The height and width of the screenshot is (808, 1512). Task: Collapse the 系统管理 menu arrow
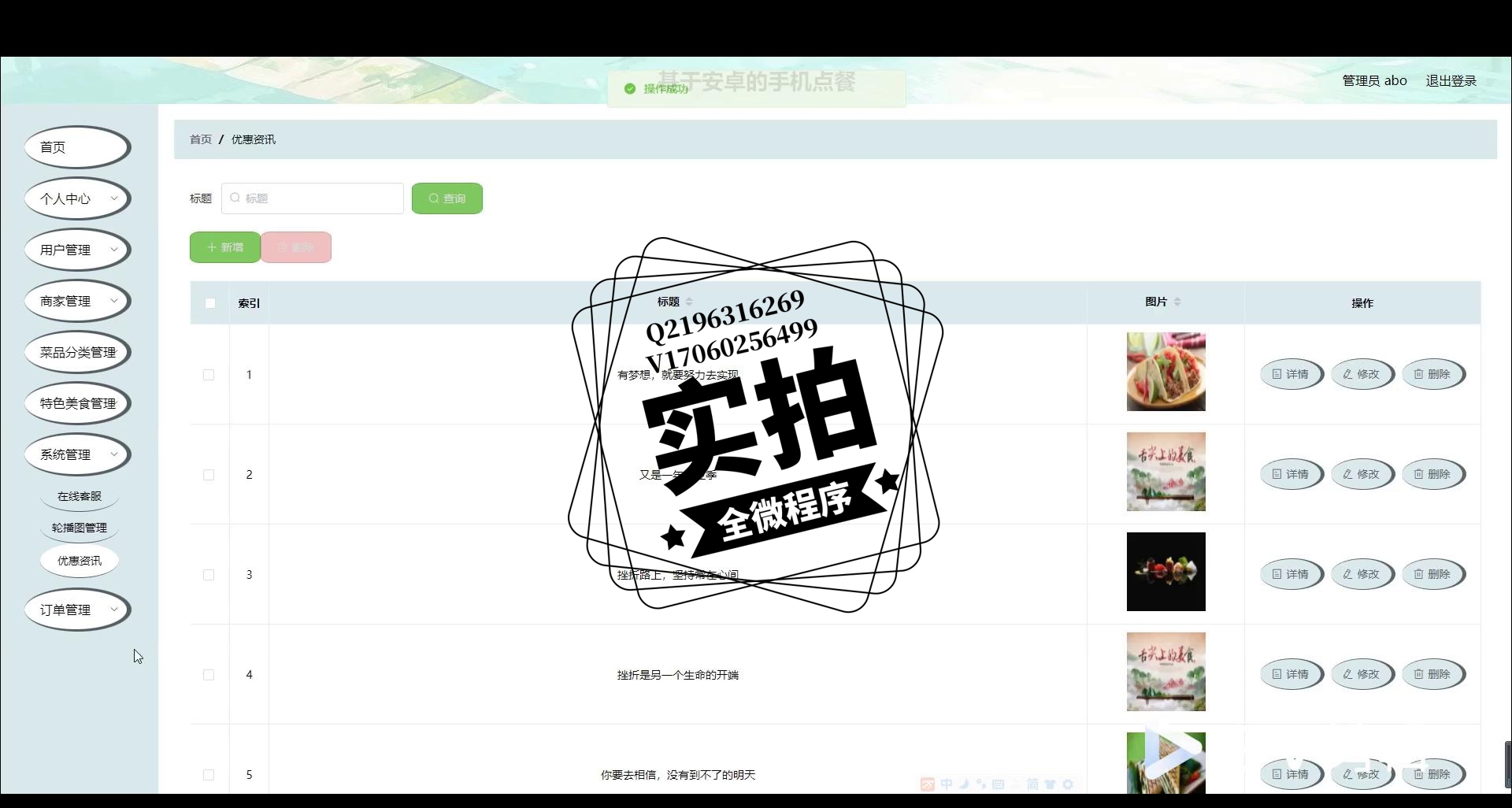(x=114, y=454)
